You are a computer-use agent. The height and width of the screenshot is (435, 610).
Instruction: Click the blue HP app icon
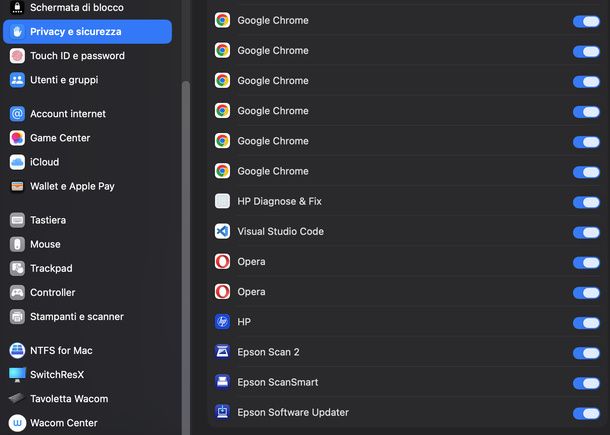[223, 322]
